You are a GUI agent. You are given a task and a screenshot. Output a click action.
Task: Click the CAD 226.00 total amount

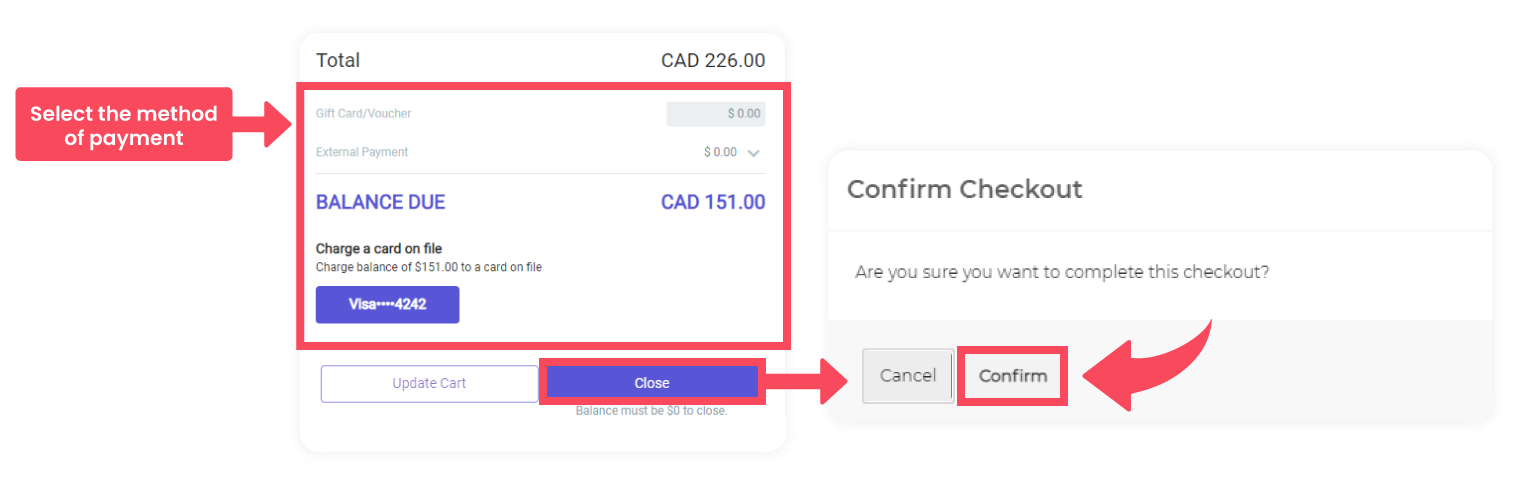[x=713, y=61]
